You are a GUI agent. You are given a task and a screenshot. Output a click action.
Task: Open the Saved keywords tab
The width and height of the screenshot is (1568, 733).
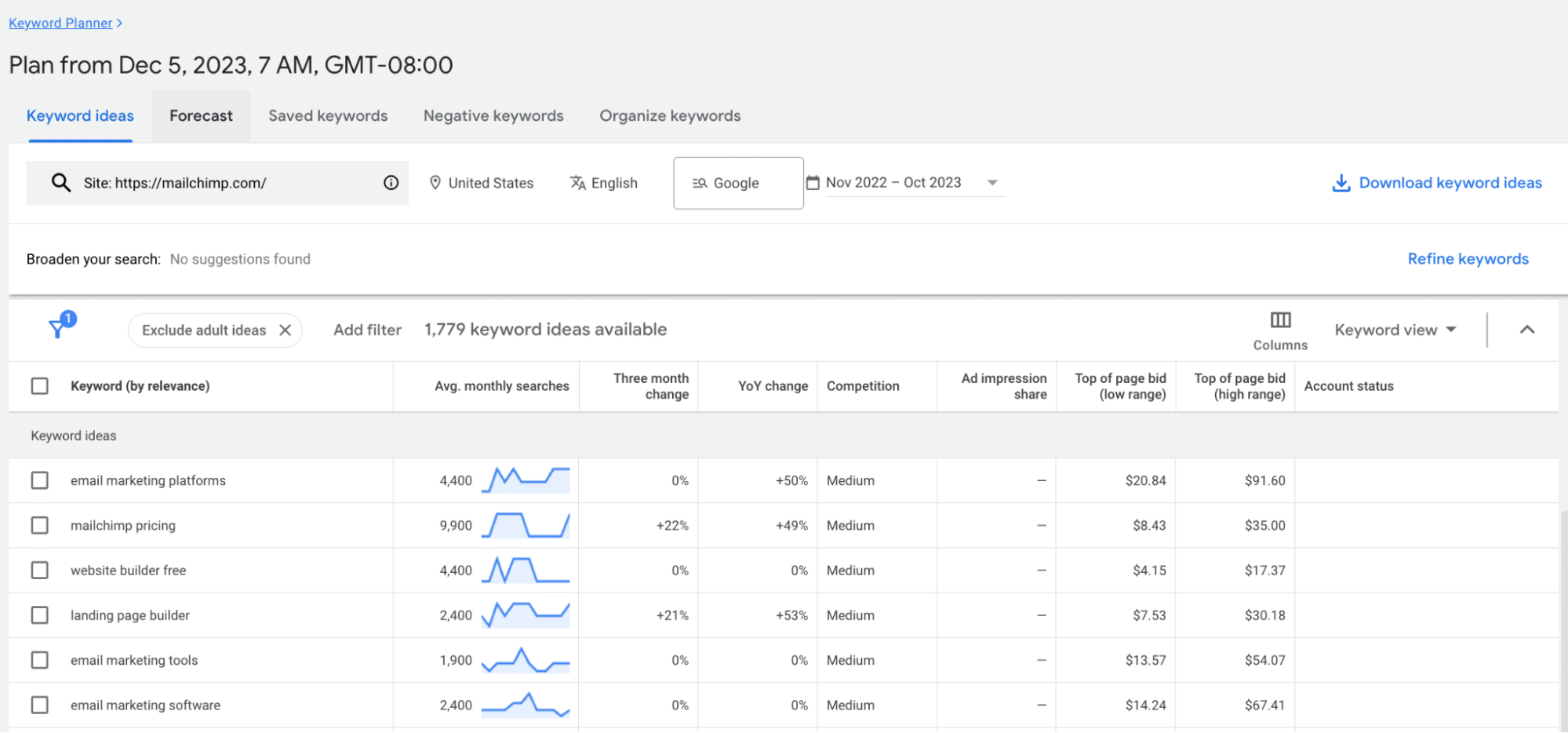[x=328, y=116]
